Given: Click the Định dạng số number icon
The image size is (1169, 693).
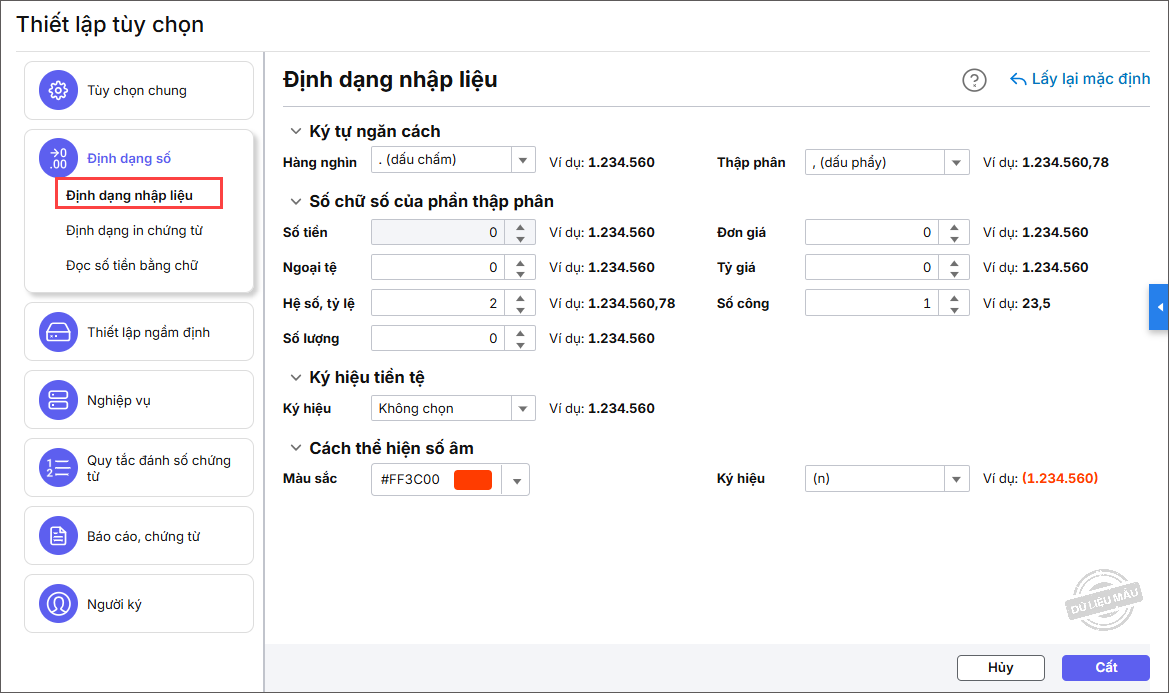Looking at the screenshot, I should (x=58, y=158).
